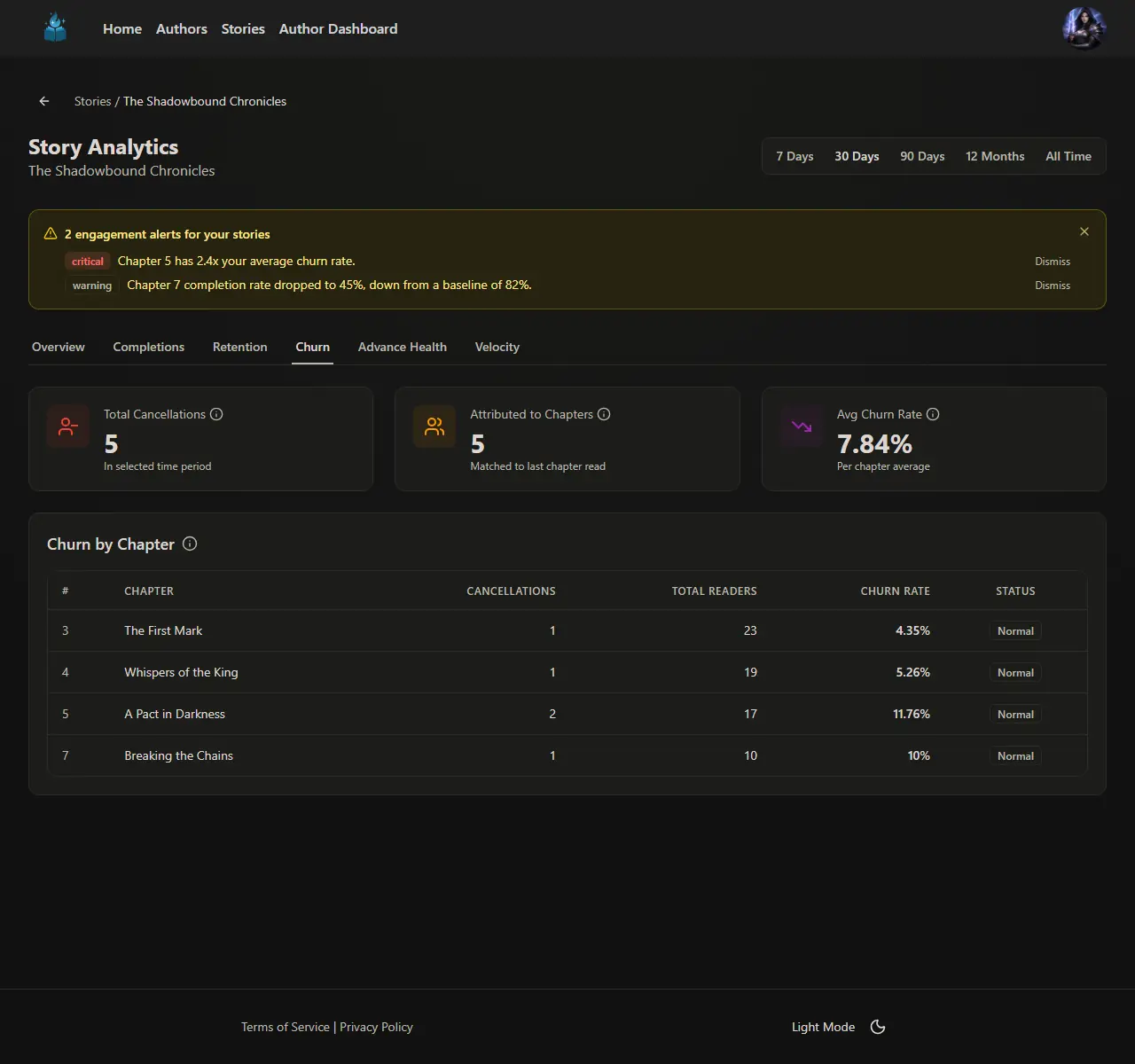This screenshot has width=1135, height=1064.
Task: Switch to the Retention tab
Action: (x=239, y=347)
